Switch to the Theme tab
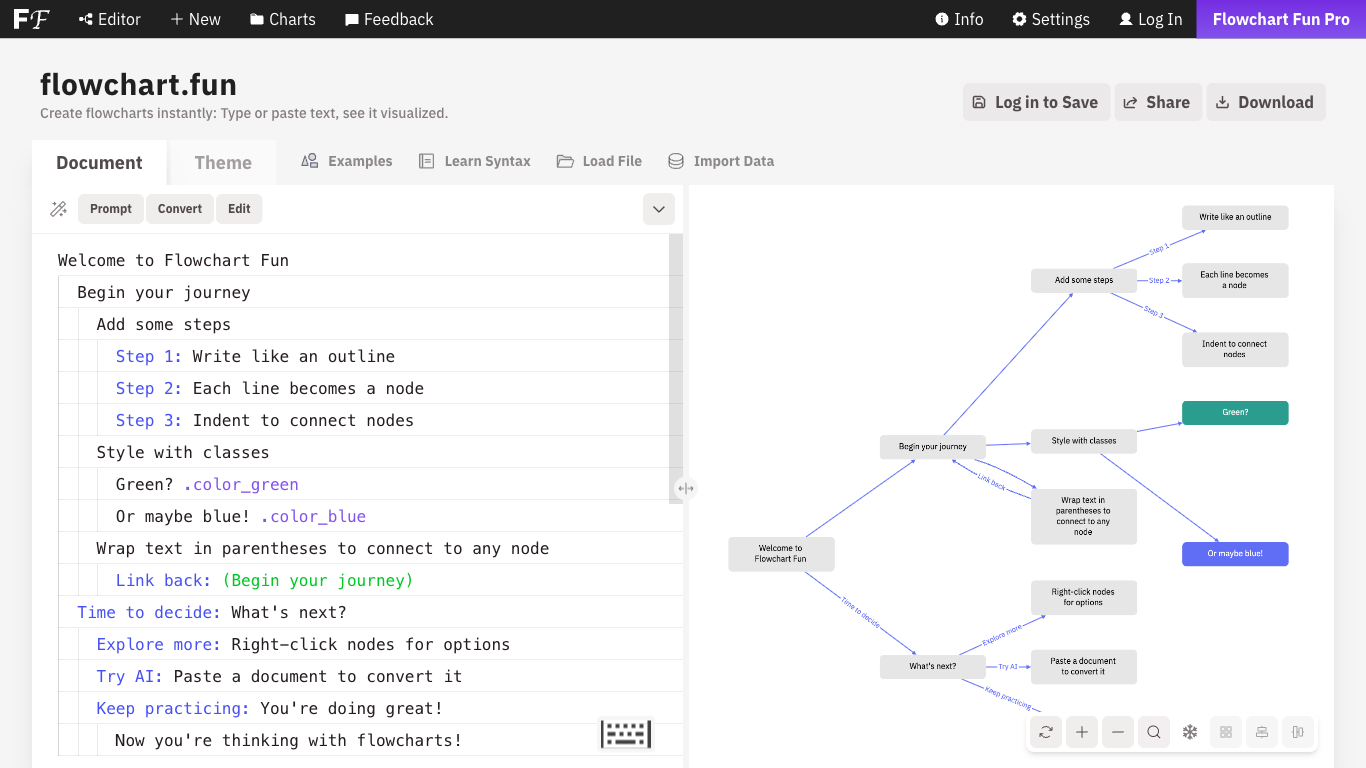This screenshot has width=1366, height=768. (x=223, y=162)
